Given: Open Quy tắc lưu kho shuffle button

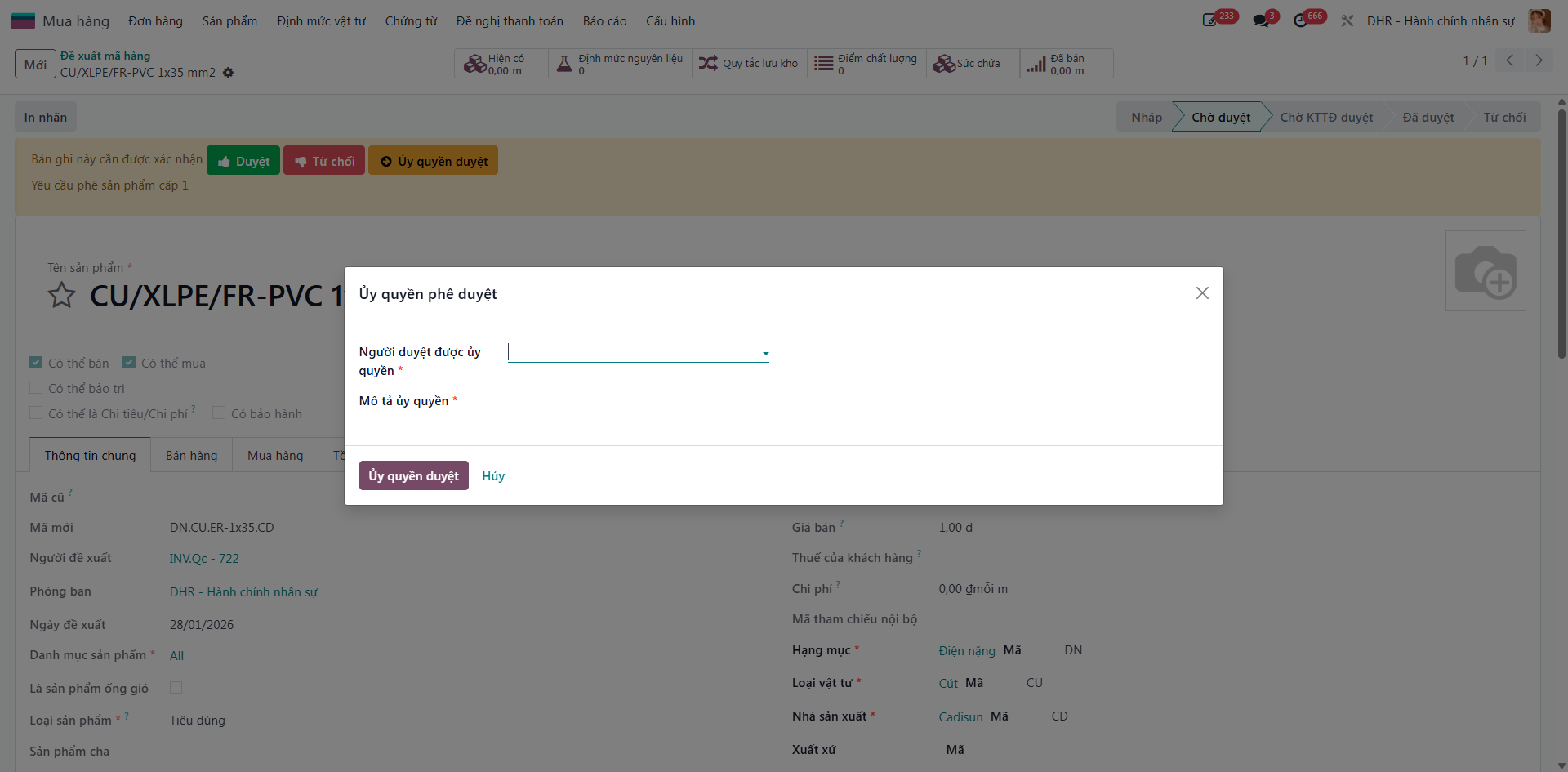Looking at the screenshot, I should click(x=750, y=64).
